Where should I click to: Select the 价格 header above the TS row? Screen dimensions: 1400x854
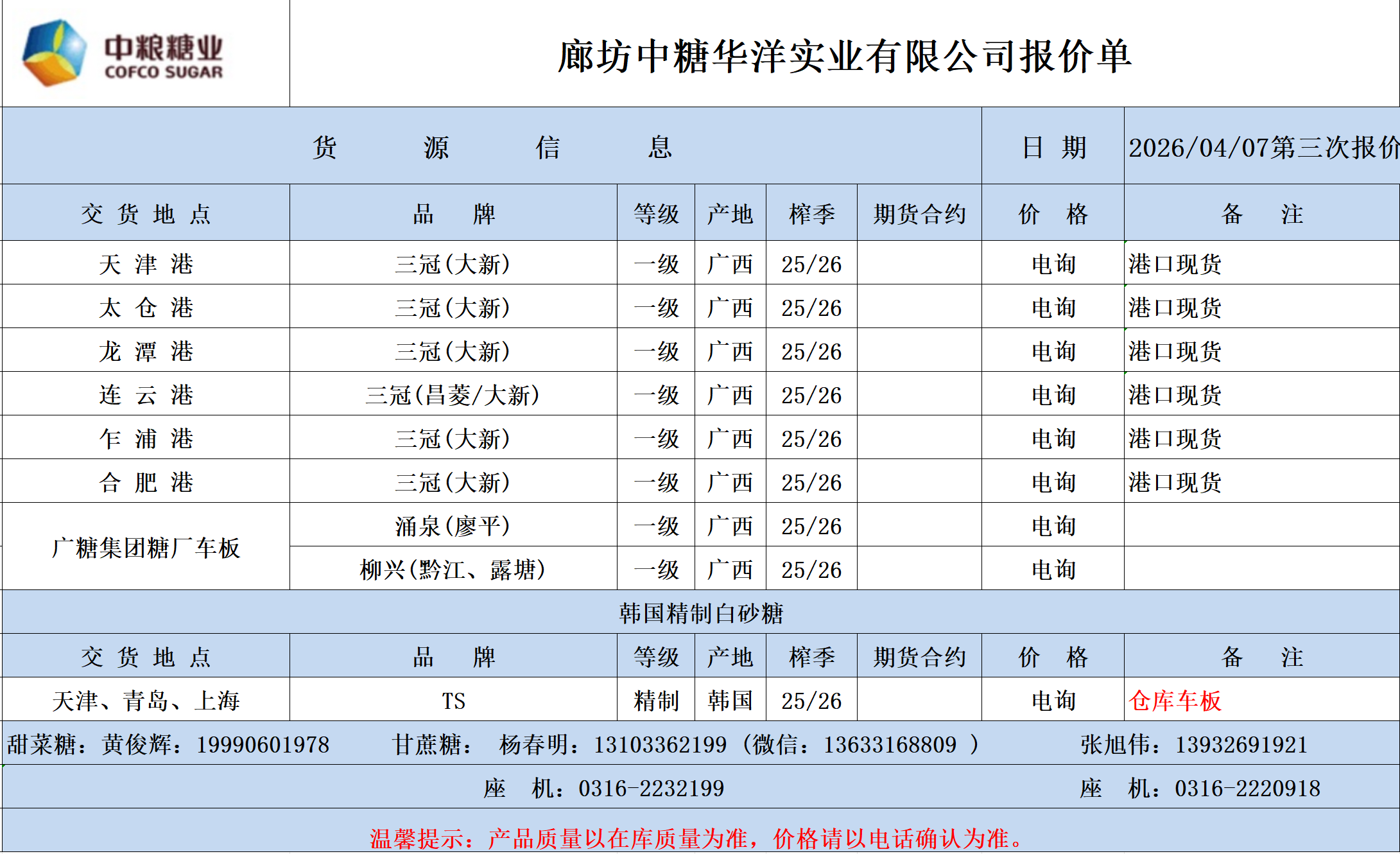click(x=1053, y=657)
